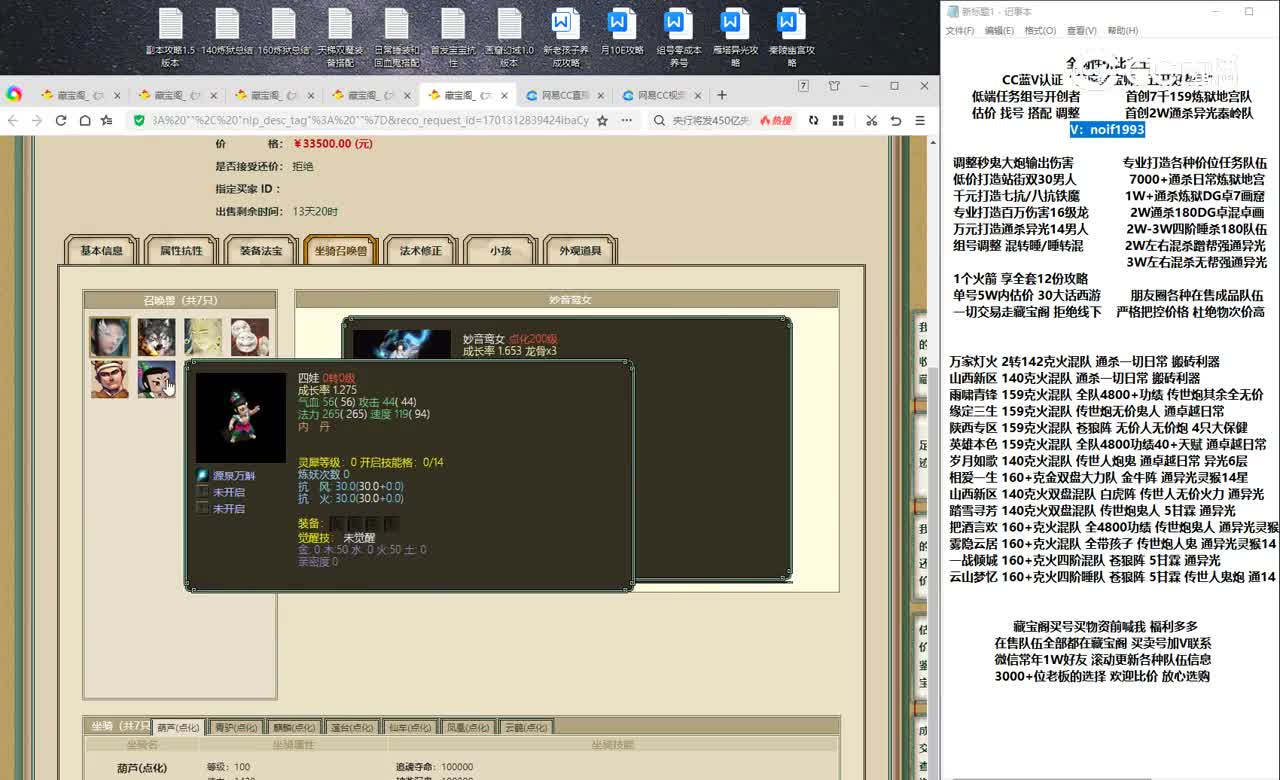
Task: Switch to the 属性抗性 tab
Action: tap(181, 251)
